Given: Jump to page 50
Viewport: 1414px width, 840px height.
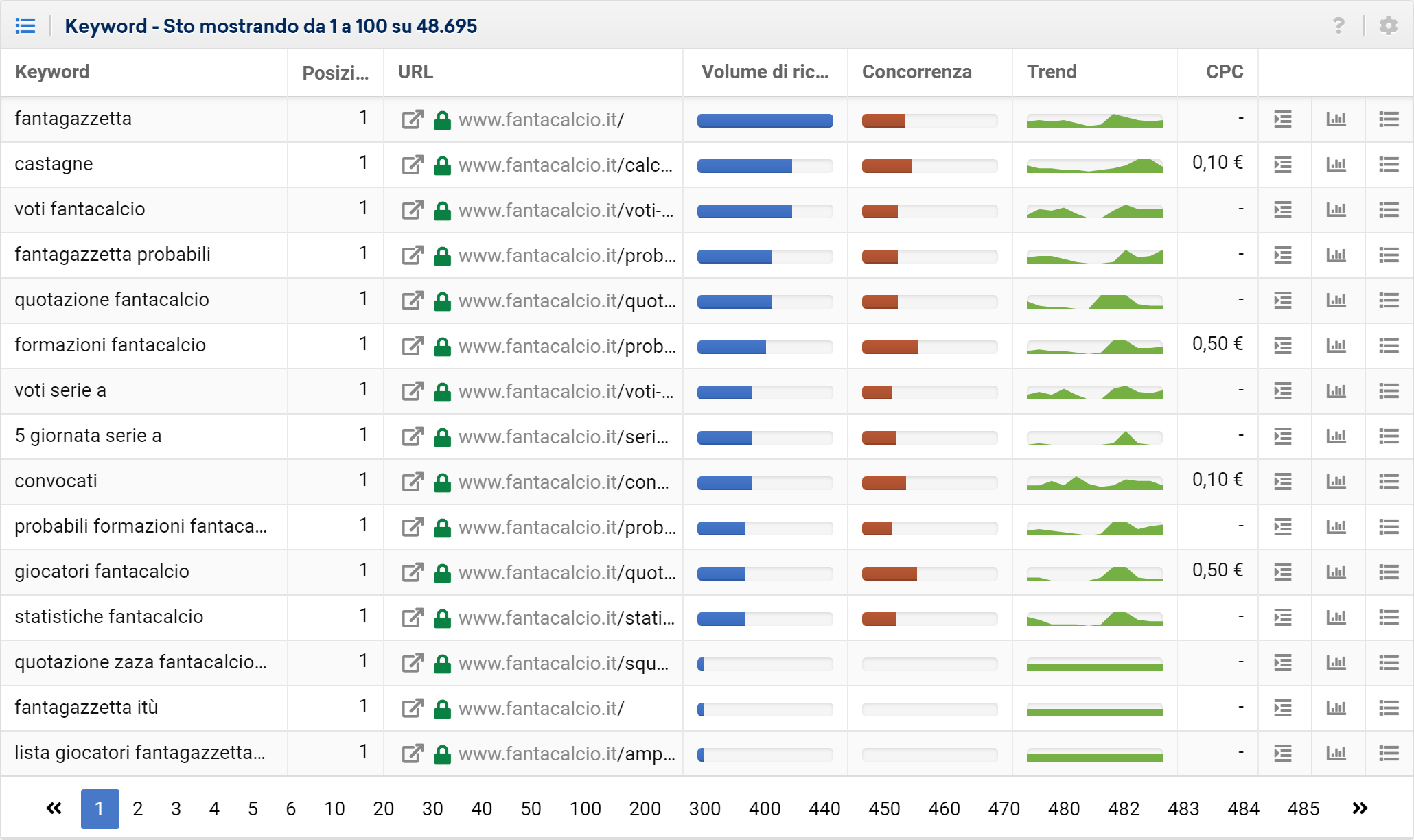Looking at the screenshot, I should pos(531,809).
